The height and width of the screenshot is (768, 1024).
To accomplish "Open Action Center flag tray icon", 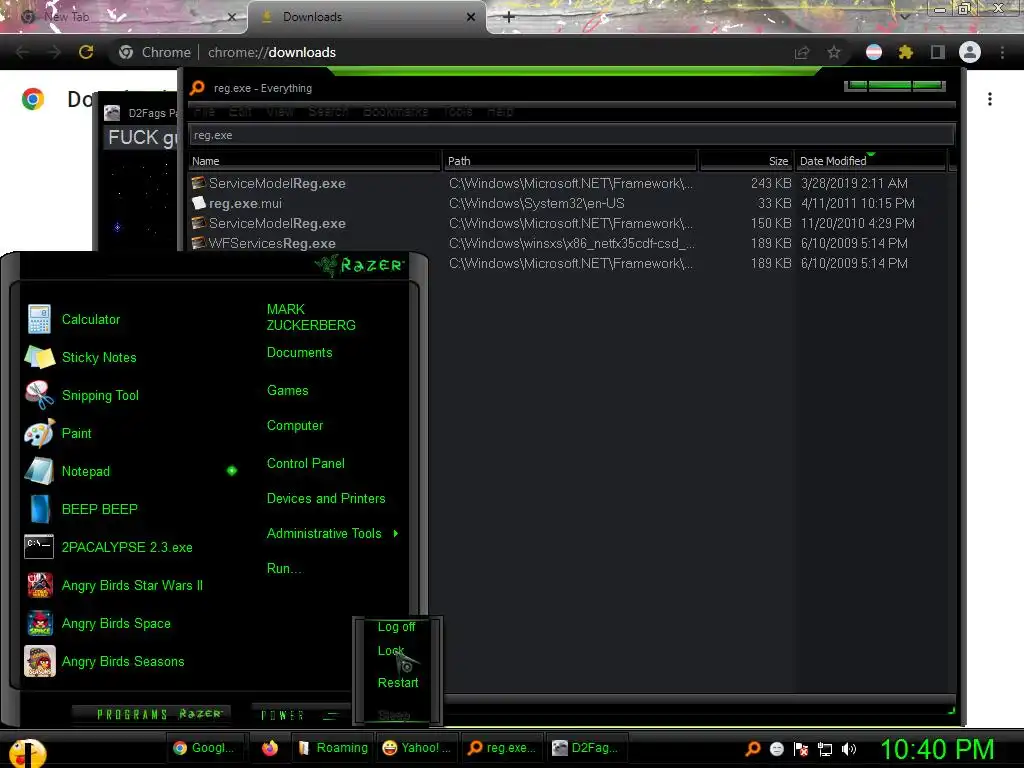I will [x=801, y=749].
